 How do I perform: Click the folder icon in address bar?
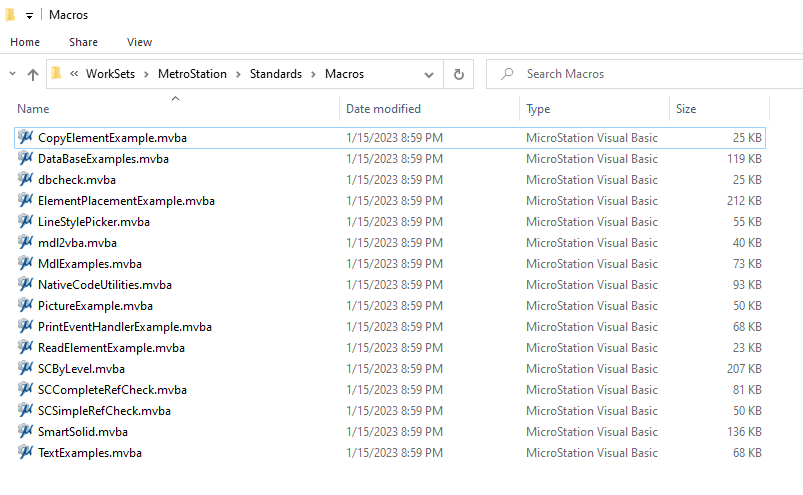click(x=56, y=74)
